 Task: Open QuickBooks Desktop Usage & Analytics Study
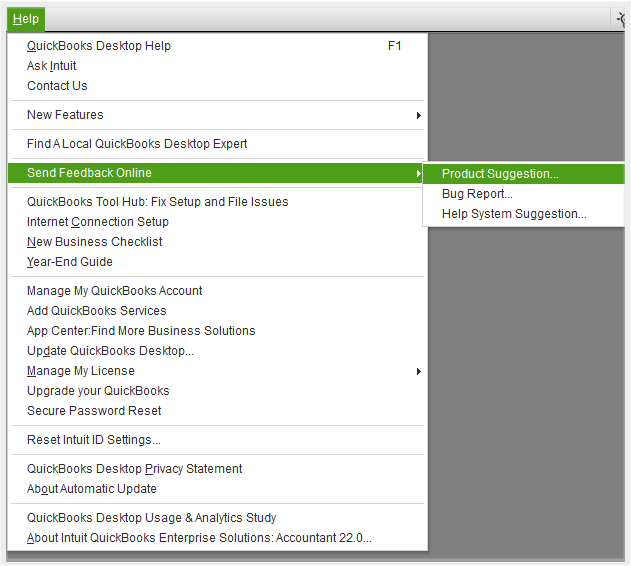217,518
